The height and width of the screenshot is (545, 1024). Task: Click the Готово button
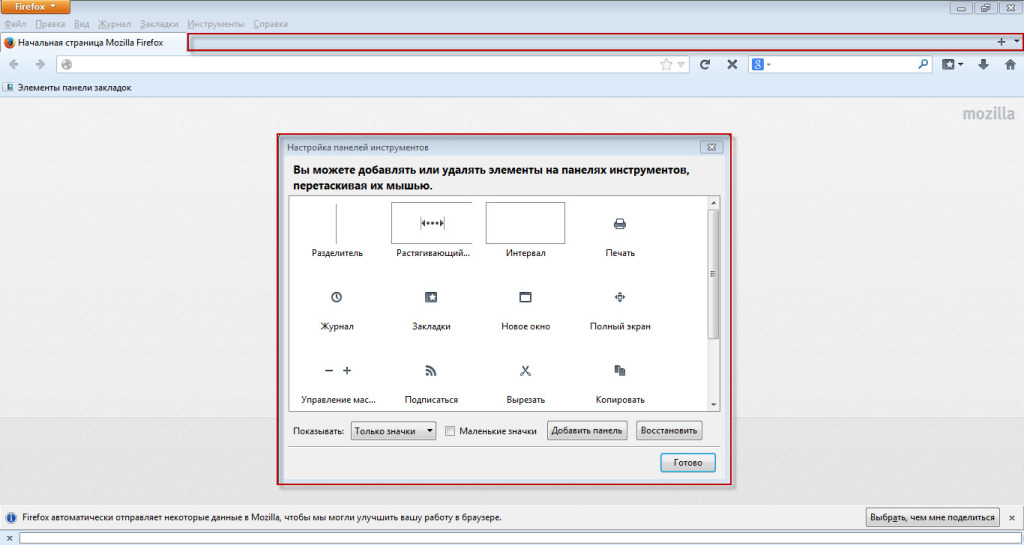click(x=688, y=462)
